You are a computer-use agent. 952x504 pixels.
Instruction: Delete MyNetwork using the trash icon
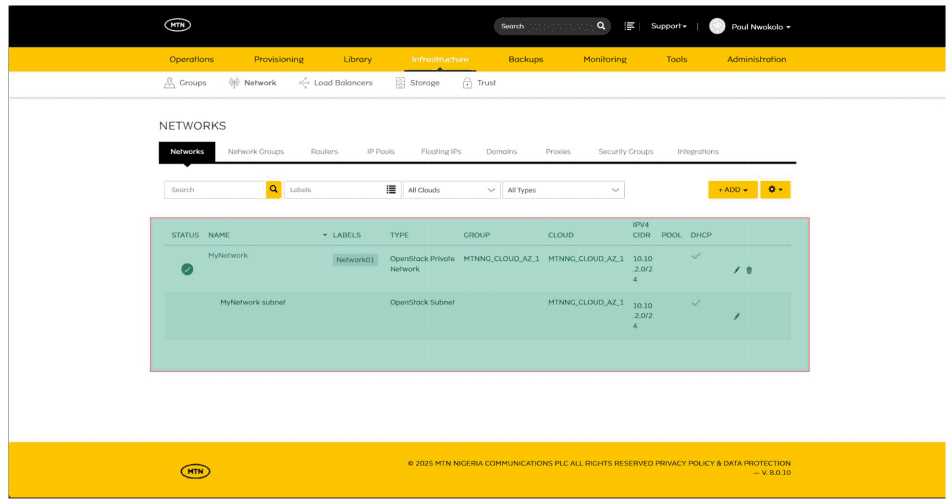click(749, 270)
